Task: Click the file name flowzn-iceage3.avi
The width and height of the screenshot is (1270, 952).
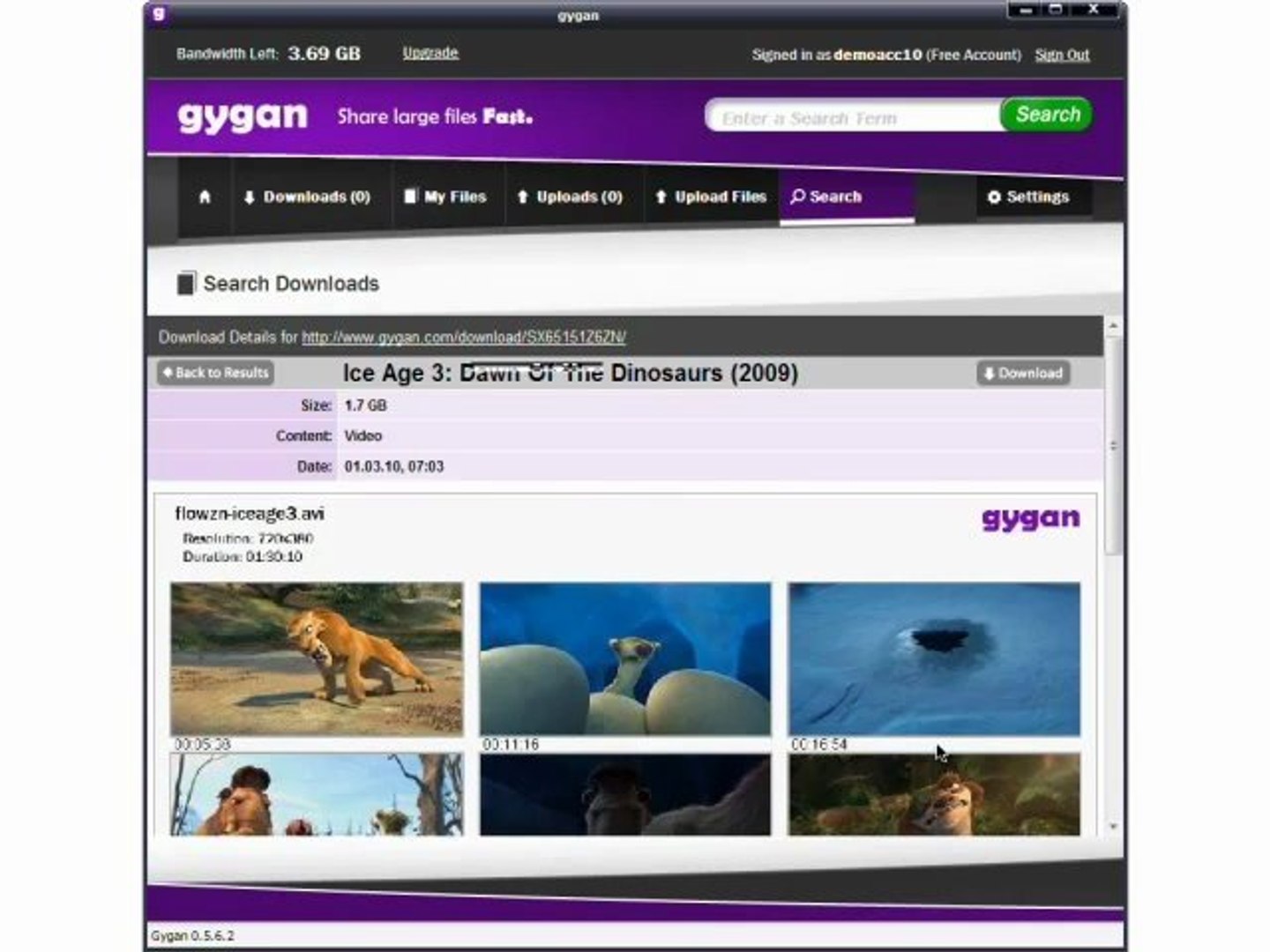Action: coord(250,513)
